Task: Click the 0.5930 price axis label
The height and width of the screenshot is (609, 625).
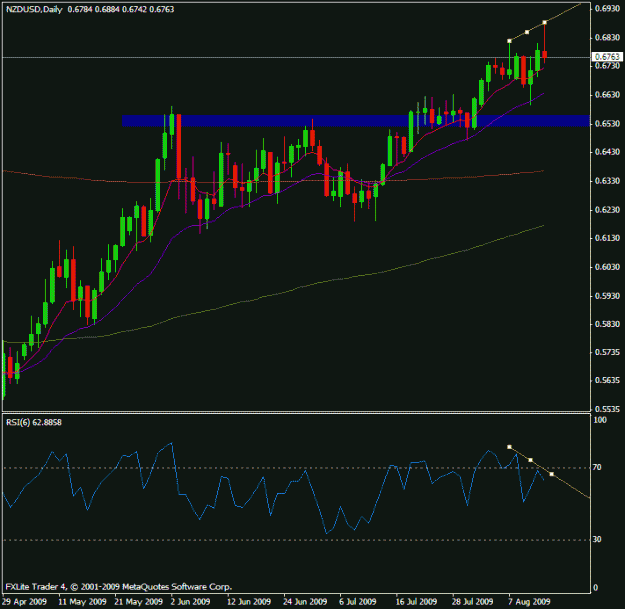Action: (x=607, y=296)
